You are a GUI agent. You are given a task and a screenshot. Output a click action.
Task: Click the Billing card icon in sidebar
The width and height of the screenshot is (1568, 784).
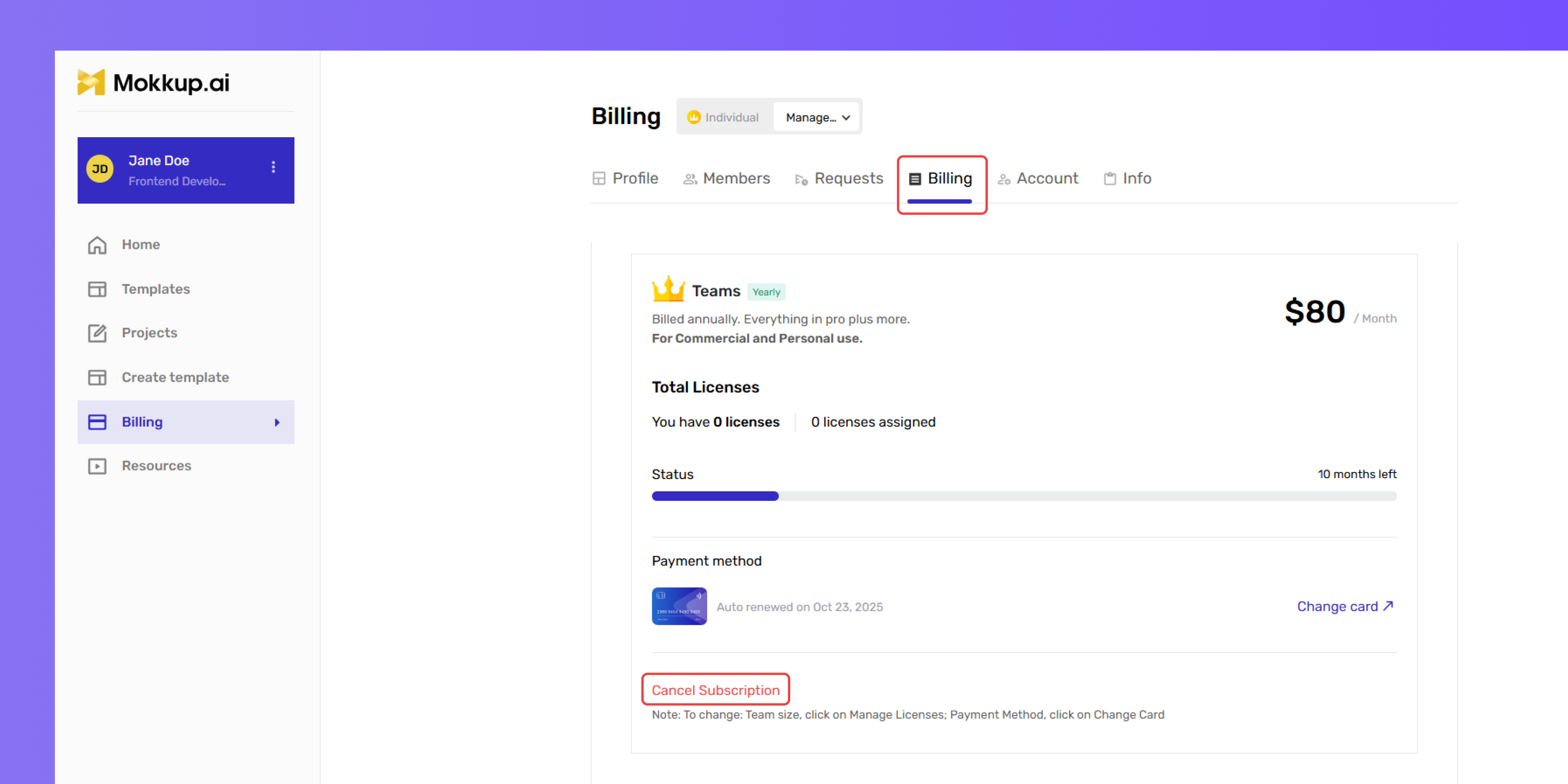tap(97, 422)
